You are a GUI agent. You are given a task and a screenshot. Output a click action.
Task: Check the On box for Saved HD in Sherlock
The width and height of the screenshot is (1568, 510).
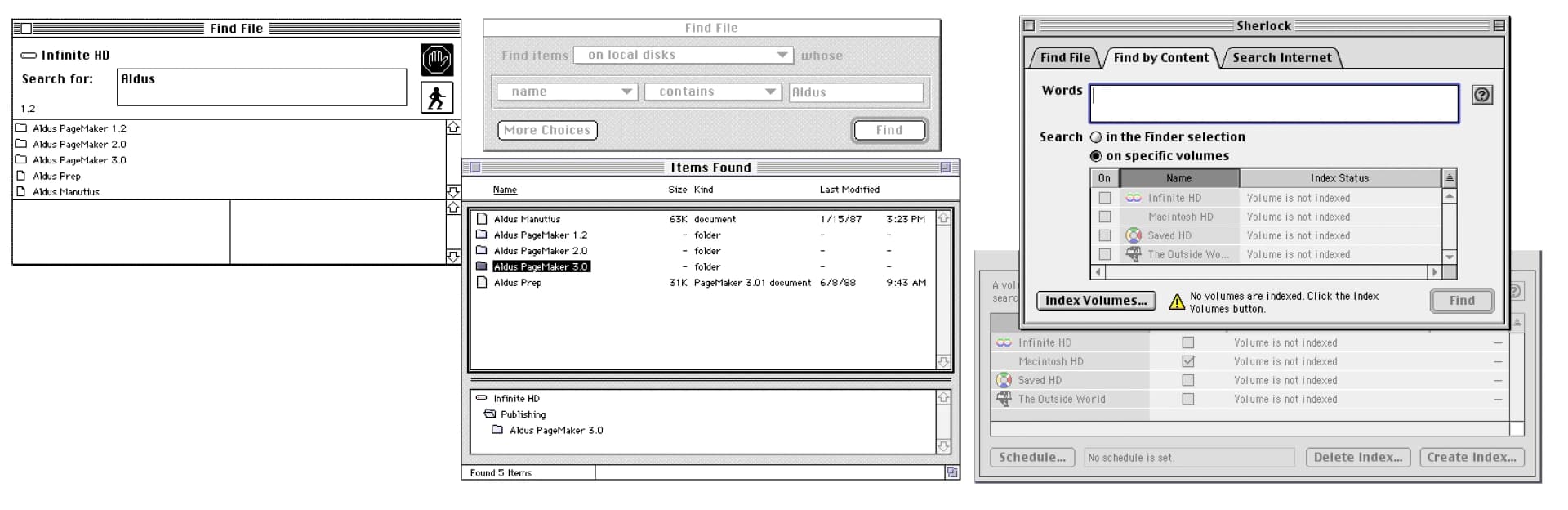(1105, 235)
